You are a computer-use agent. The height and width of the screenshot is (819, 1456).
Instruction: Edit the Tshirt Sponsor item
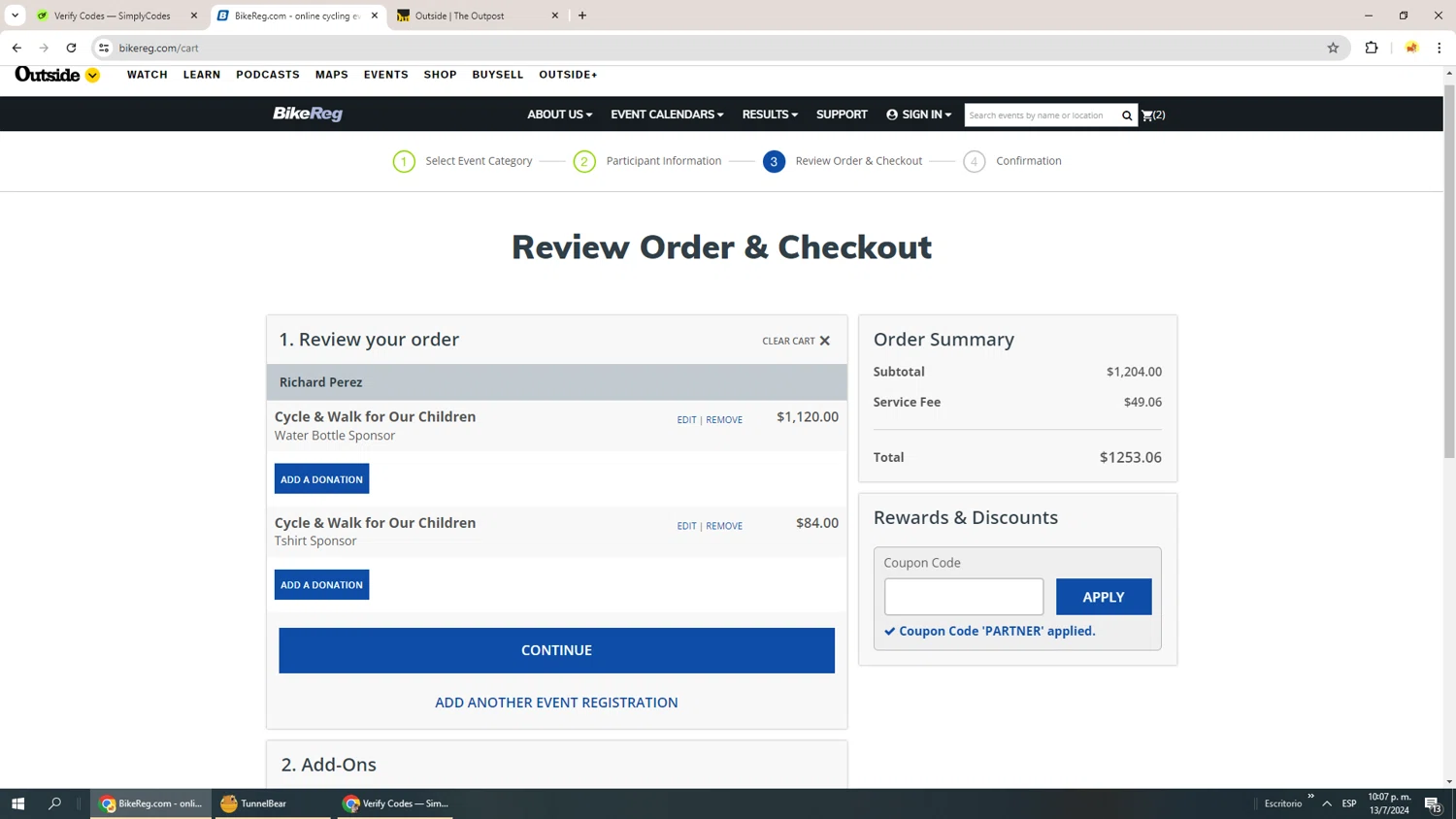click(x=686, y=526)
